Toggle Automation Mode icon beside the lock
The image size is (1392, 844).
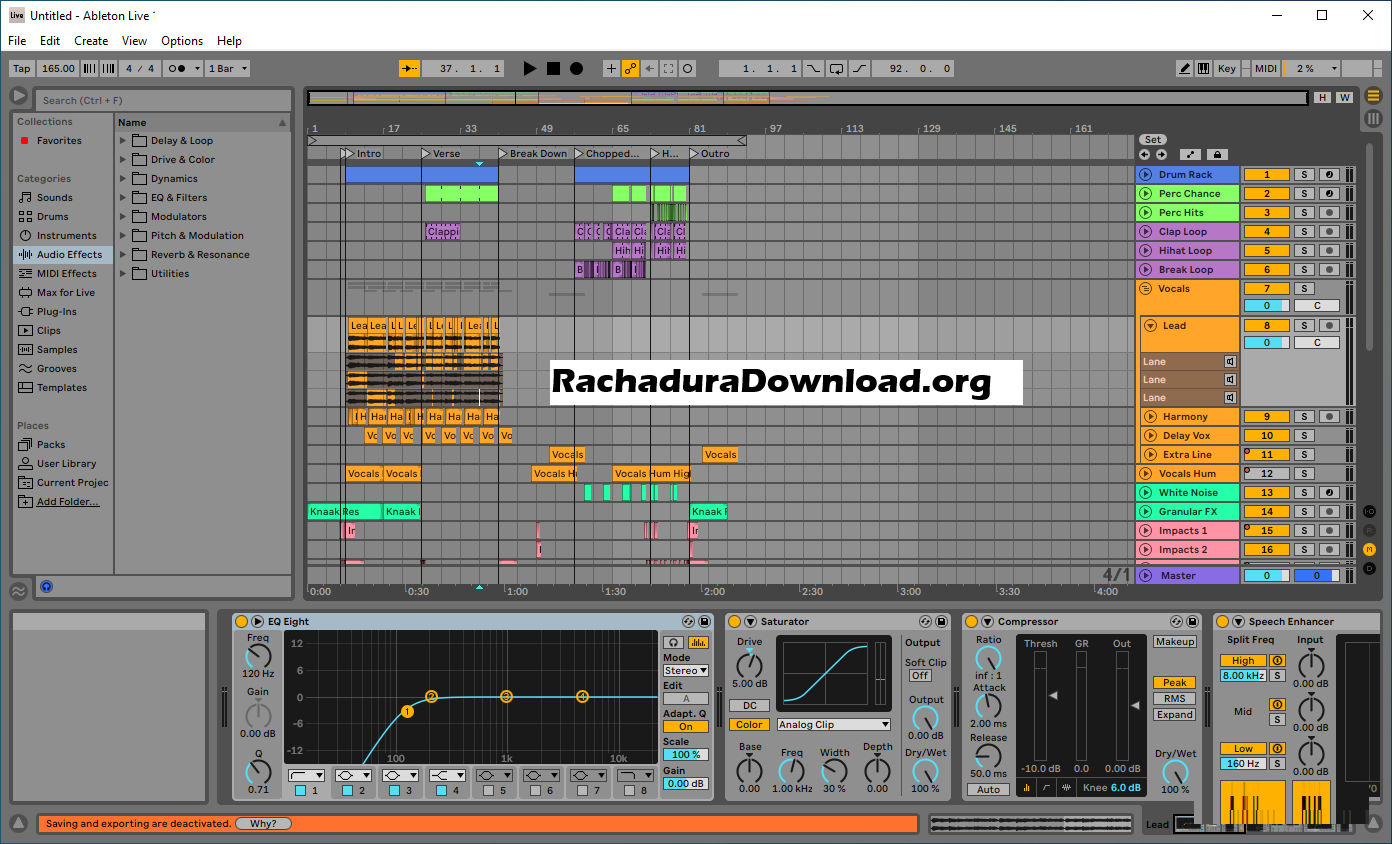[x=1190, y=154]
